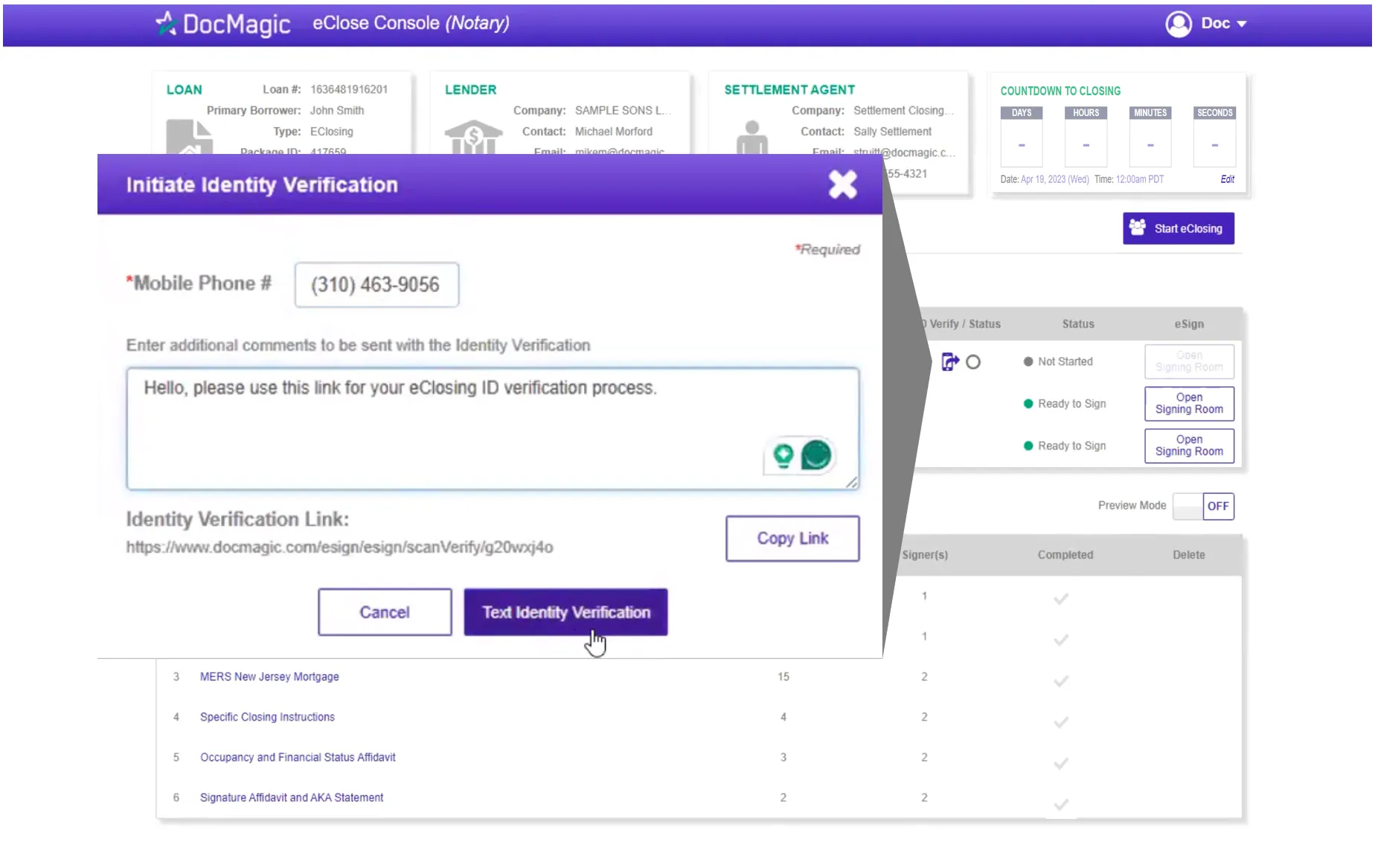Click the user profile avatar icon
1375x868 pixels.
(1179, 24)
